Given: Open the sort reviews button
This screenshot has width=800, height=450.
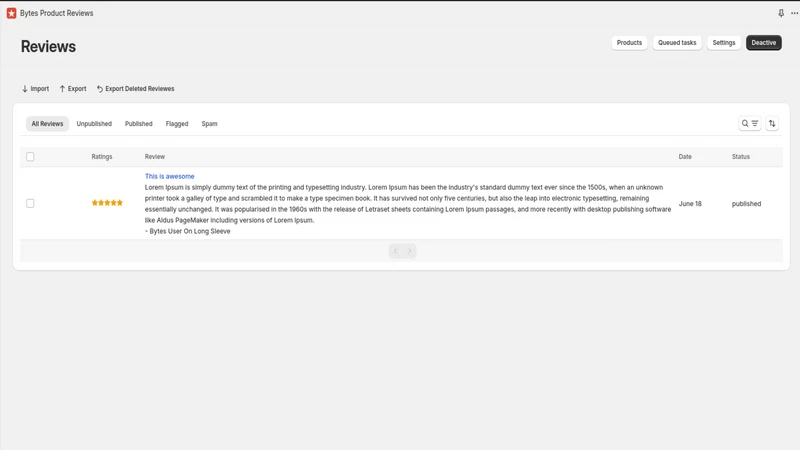Looking at the screenshot, I should click(772, 123).
